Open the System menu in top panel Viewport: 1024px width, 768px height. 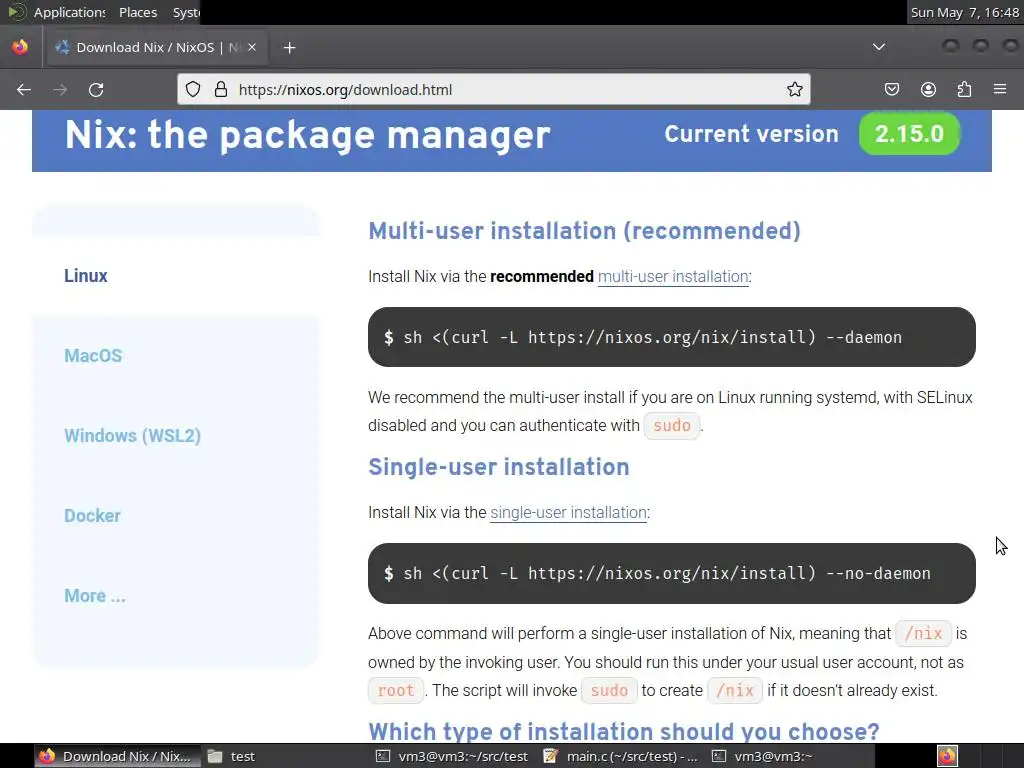pos(185,12)
